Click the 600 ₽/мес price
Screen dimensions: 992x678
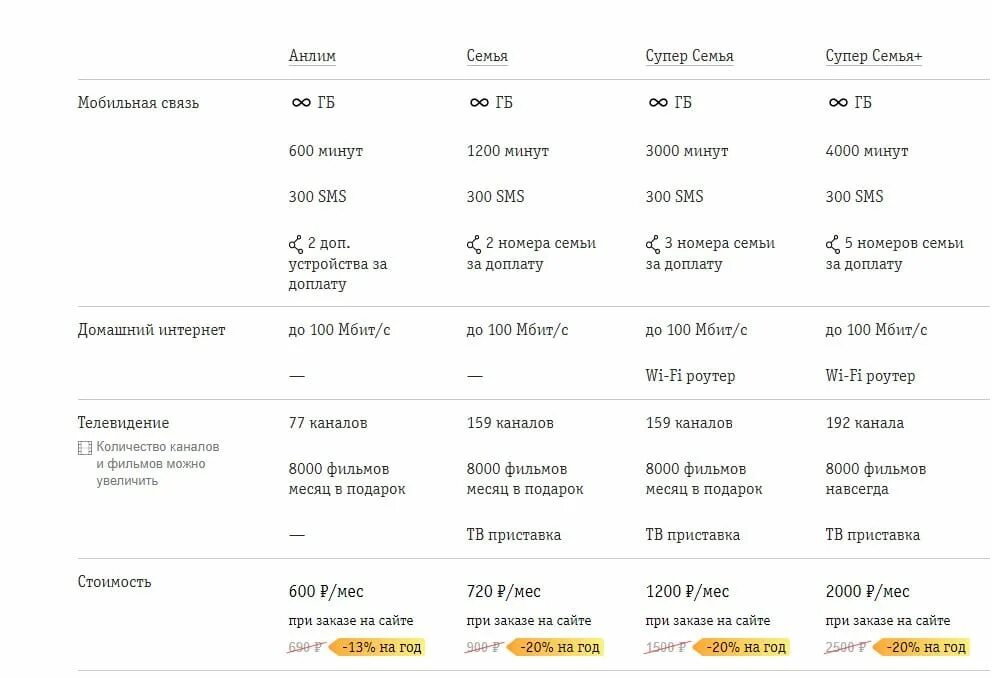(x=326, y=592)
